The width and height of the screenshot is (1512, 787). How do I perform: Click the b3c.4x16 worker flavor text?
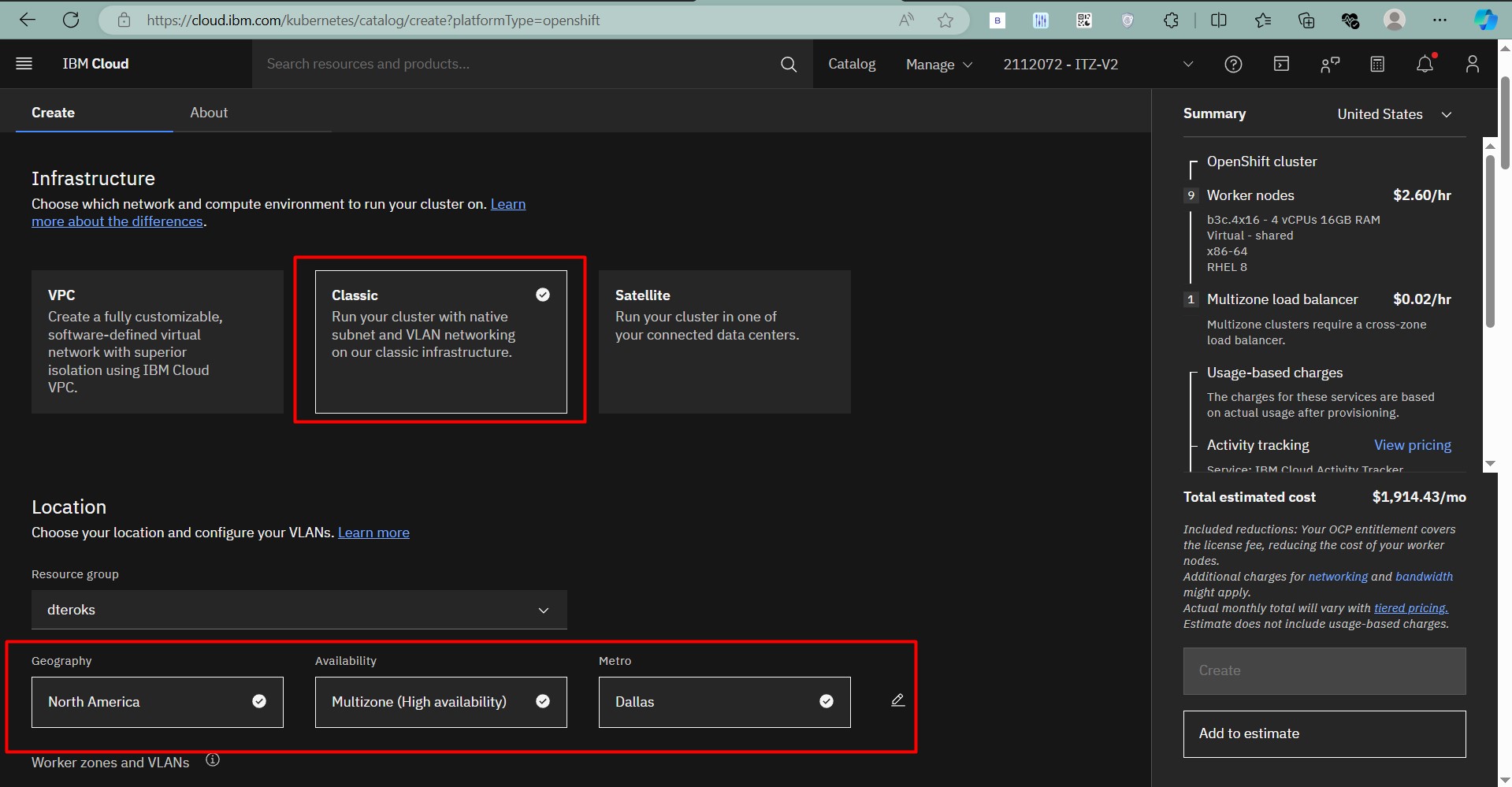(1293, 220)
